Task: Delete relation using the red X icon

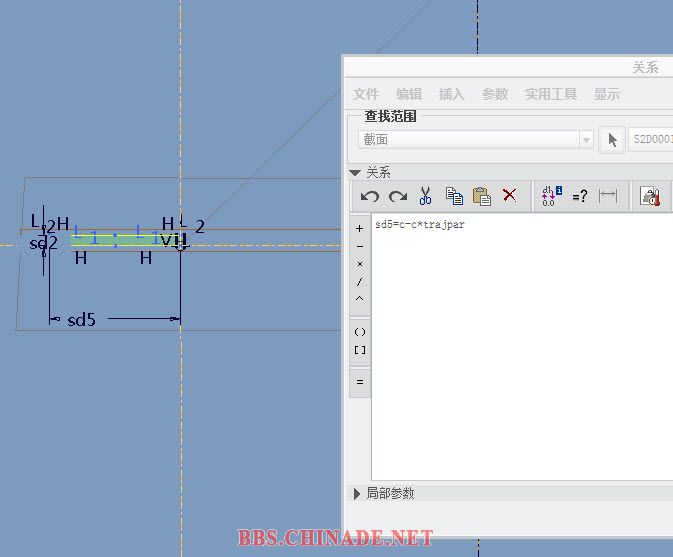Action: tap(509, 196)
